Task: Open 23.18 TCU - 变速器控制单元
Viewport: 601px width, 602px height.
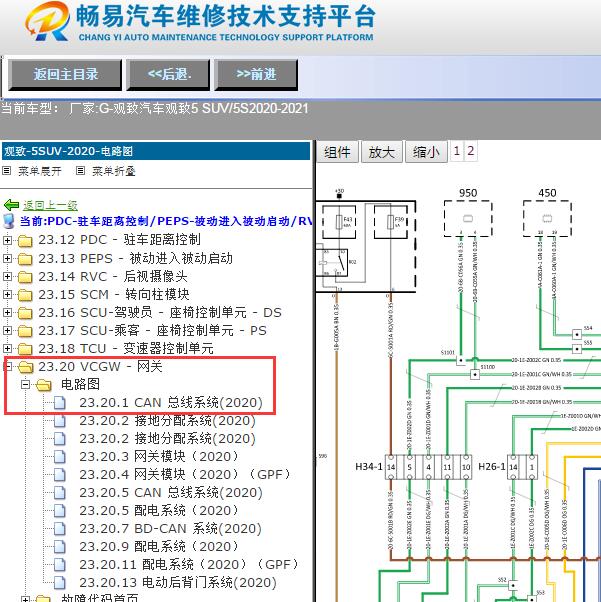Action: (126, 349)
